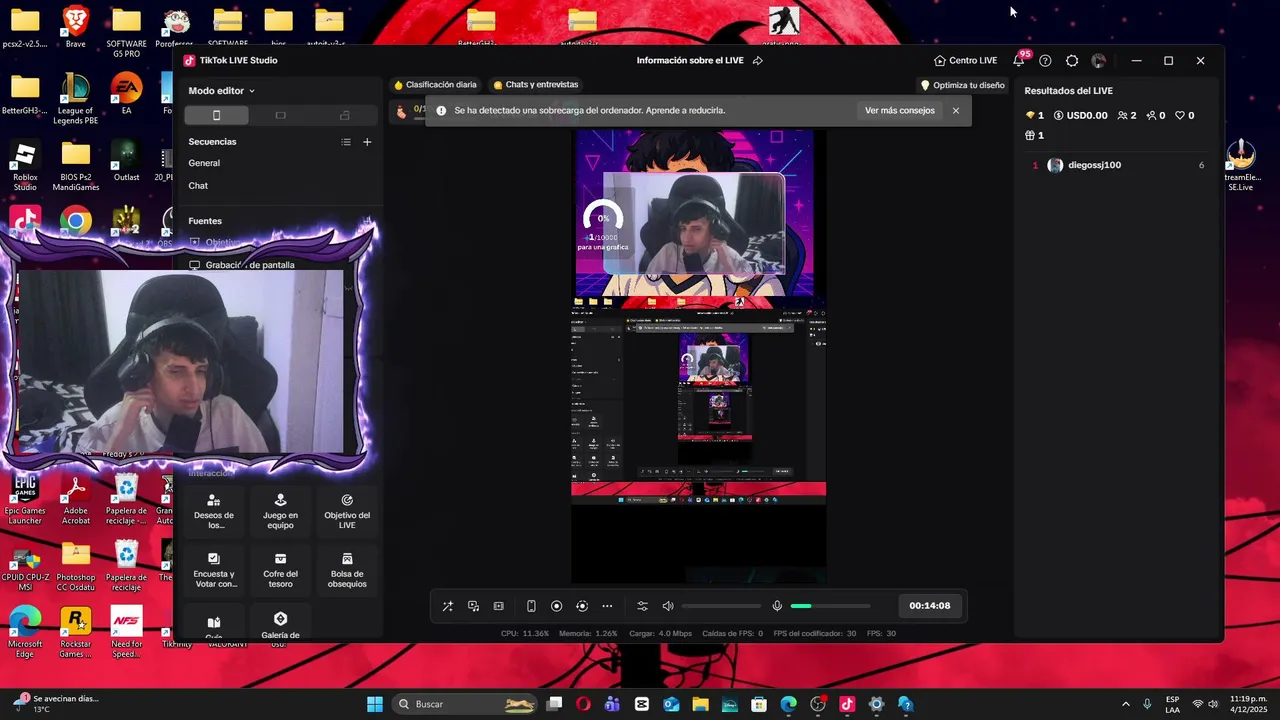
Task: Open Cofre del tesoro tile
Action: [x=280, y=570]
